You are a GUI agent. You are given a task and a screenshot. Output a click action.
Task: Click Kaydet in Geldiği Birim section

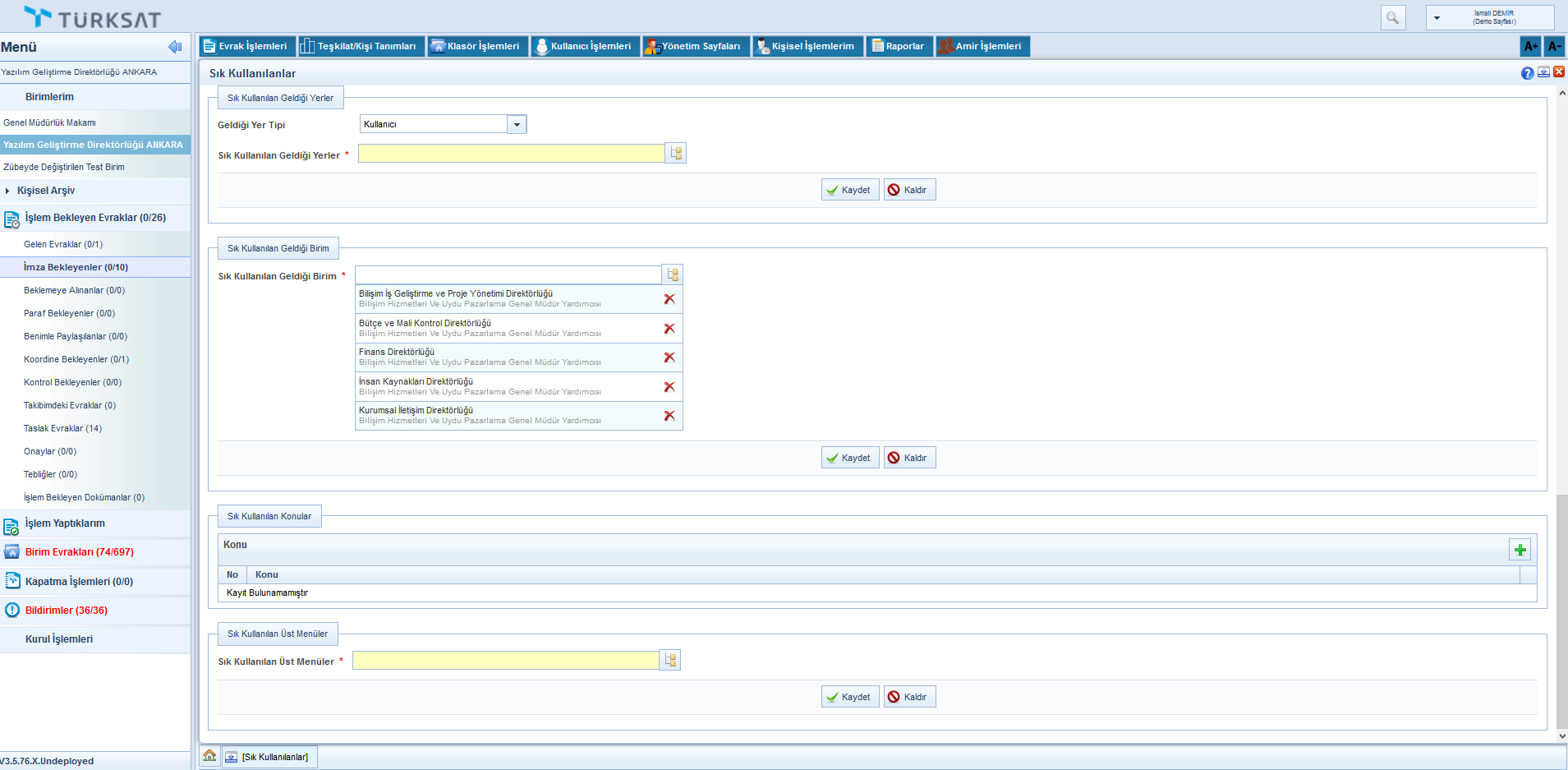[x=849, y=458]
